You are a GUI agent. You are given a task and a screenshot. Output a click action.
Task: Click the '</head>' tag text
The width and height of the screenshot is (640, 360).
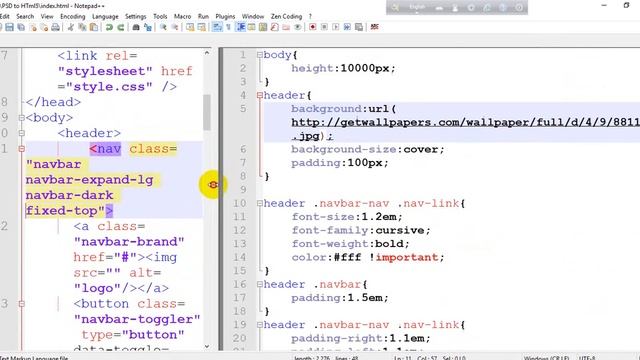point(53,102)
